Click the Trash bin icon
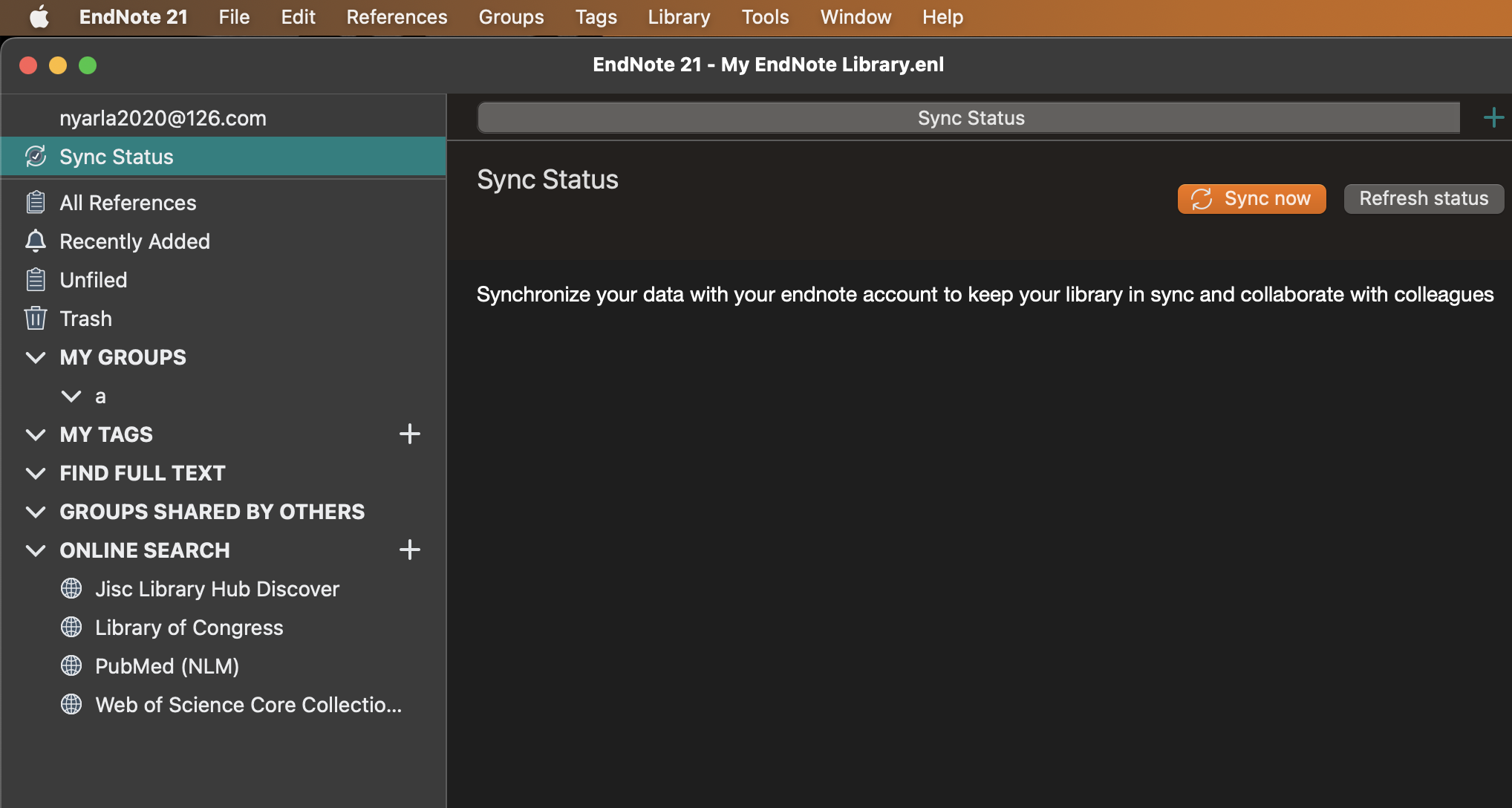This screenshot has width=1512, height=808. pos(36,319)
